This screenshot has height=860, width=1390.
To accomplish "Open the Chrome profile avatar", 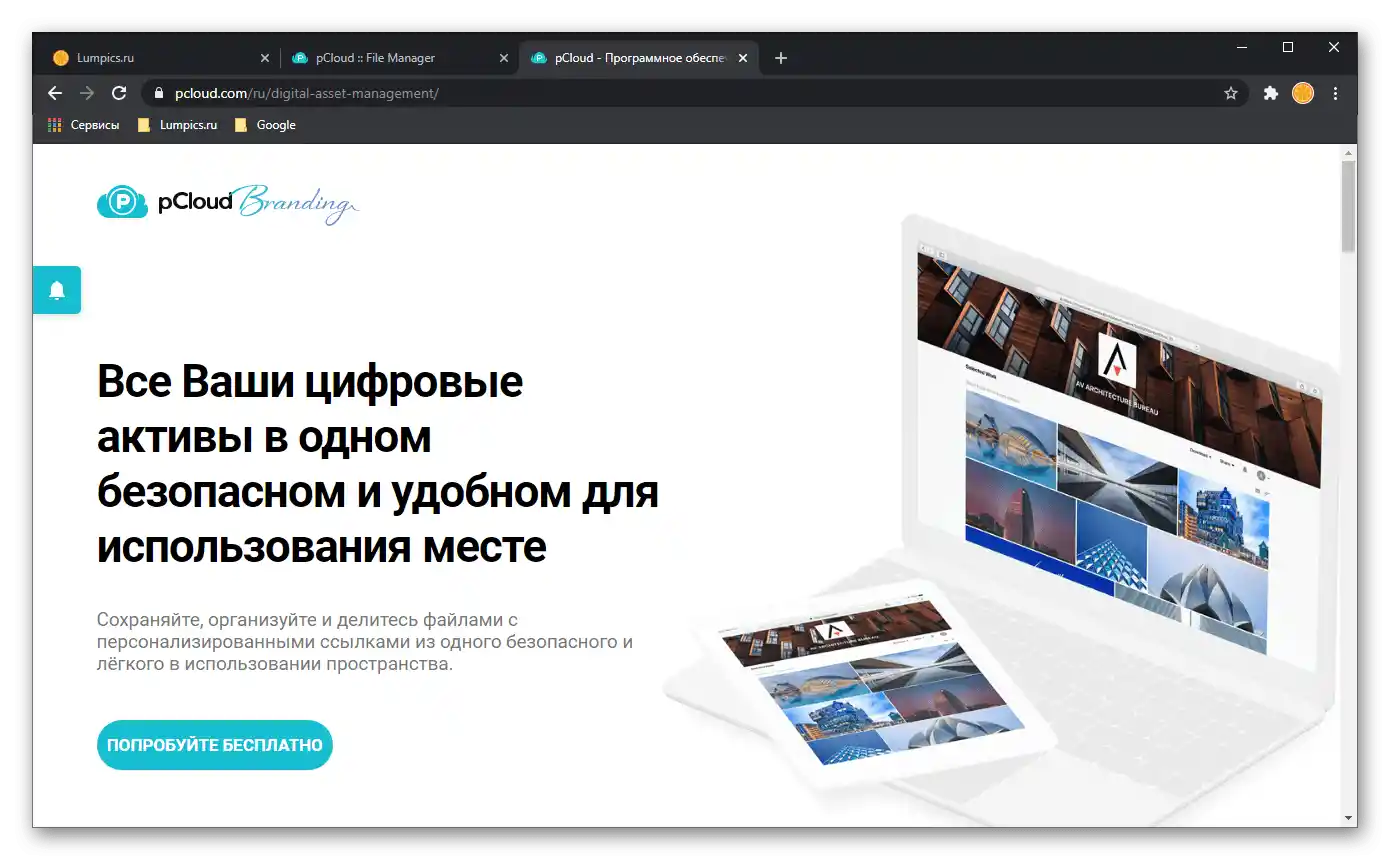I will click(1302, 93).
